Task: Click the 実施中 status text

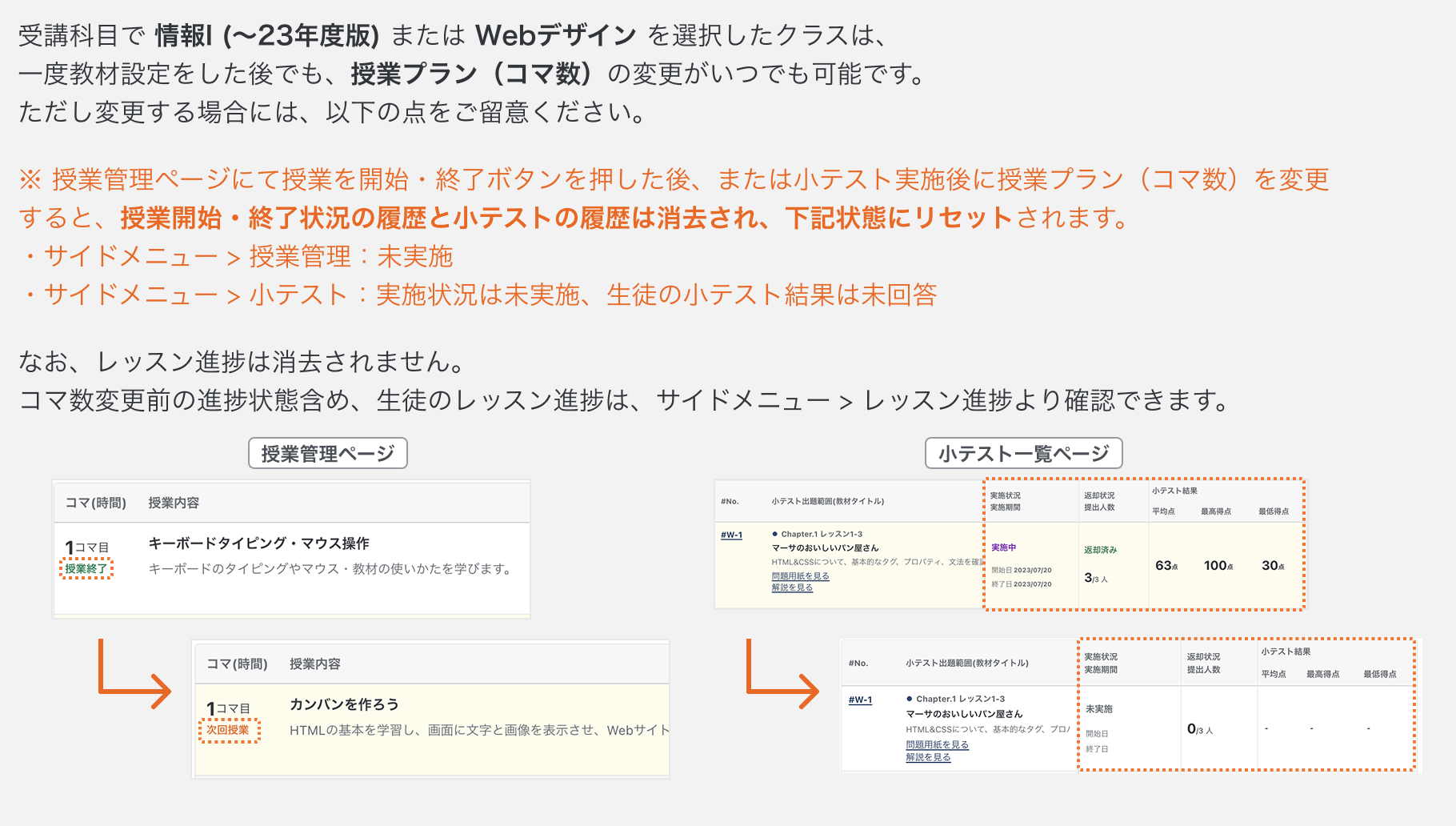Action: [x=1003, y=548]
